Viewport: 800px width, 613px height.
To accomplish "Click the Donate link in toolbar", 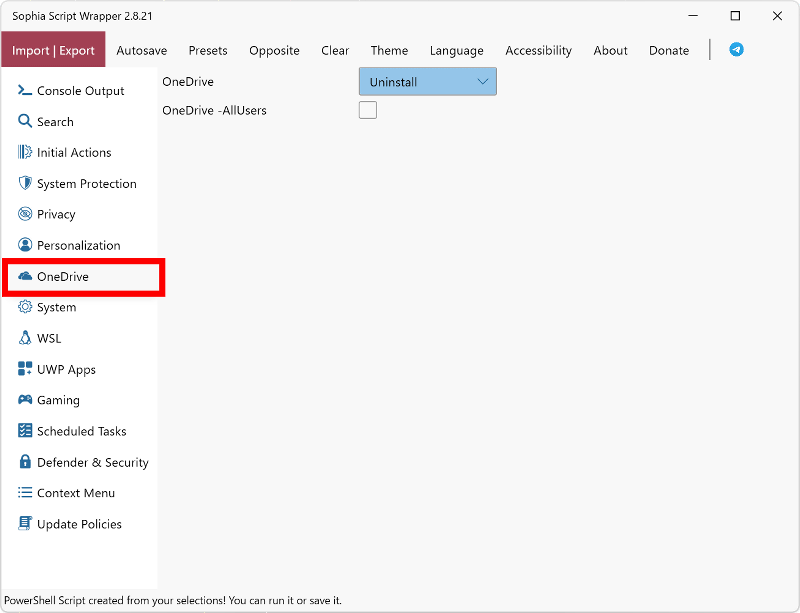I will tap(668, 50).
